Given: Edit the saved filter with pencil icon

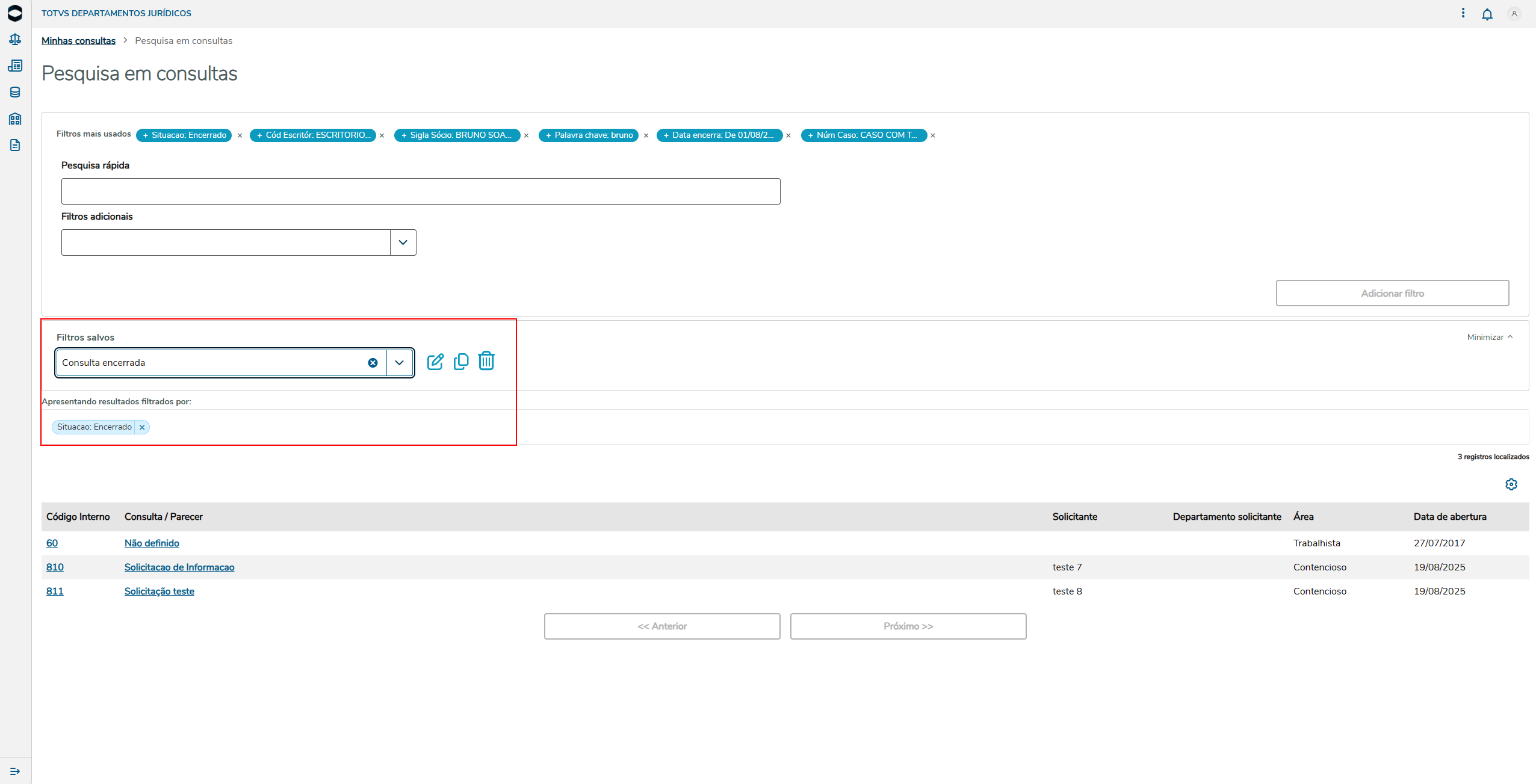Looking at the screenshot, I should [x=435, y=362].
